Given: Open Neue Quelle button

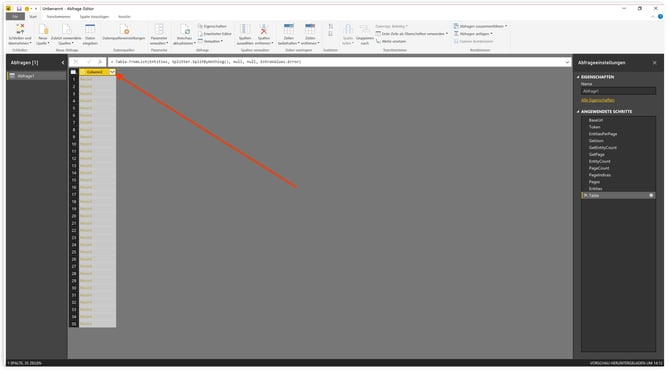Looking at the screenshot, I should [x=43, y=34].
